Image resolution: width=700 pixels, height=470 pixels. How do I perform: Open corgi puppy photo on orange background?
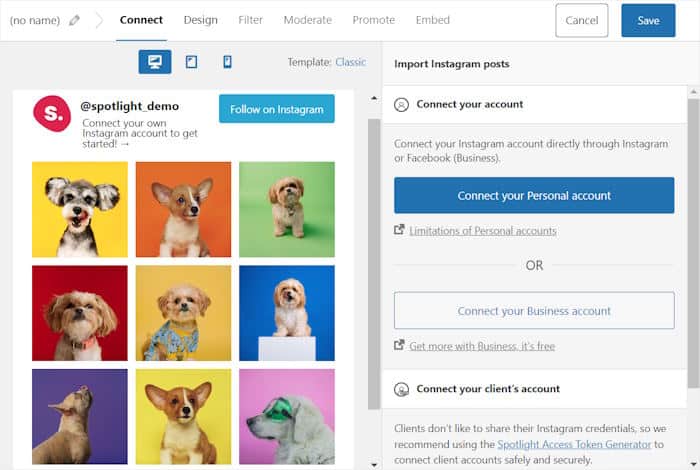[183, 209]
